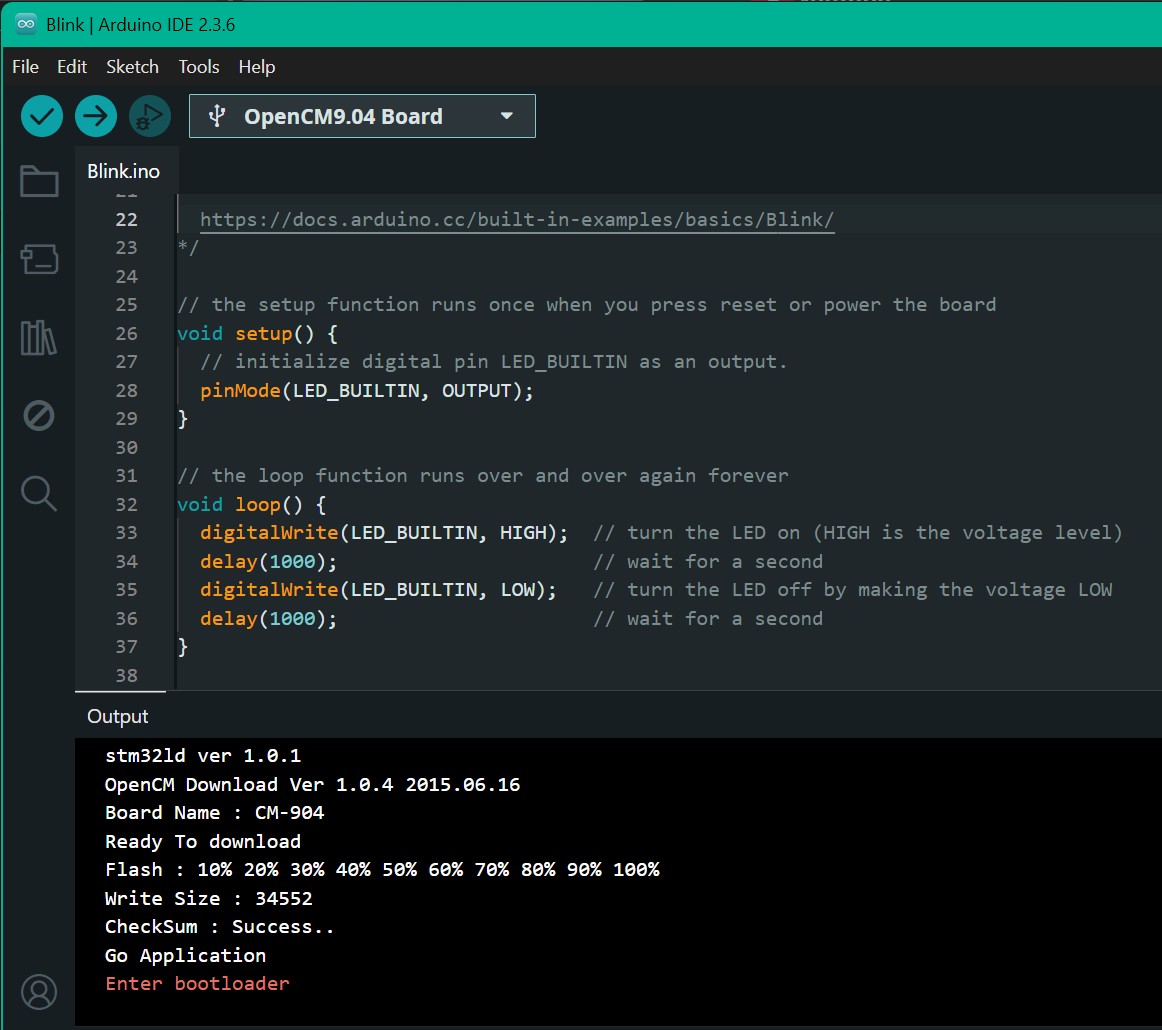Open the Tools menu
1162x1030 pixels.
click(199, 67)
